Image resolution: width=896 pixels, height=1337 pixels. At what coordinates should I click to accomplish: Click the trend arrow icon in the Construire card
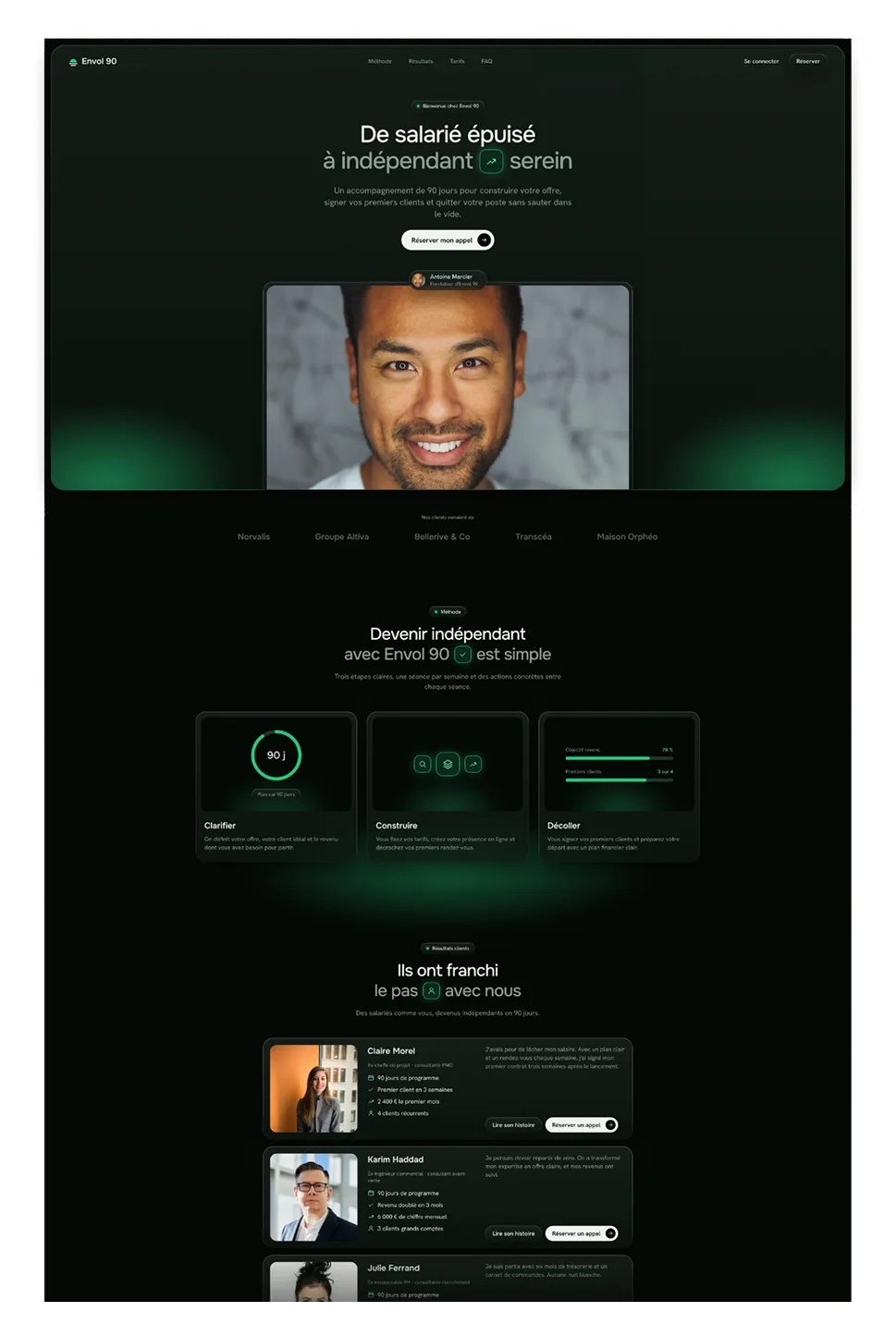pyautogui.click(x=473, y=765)
